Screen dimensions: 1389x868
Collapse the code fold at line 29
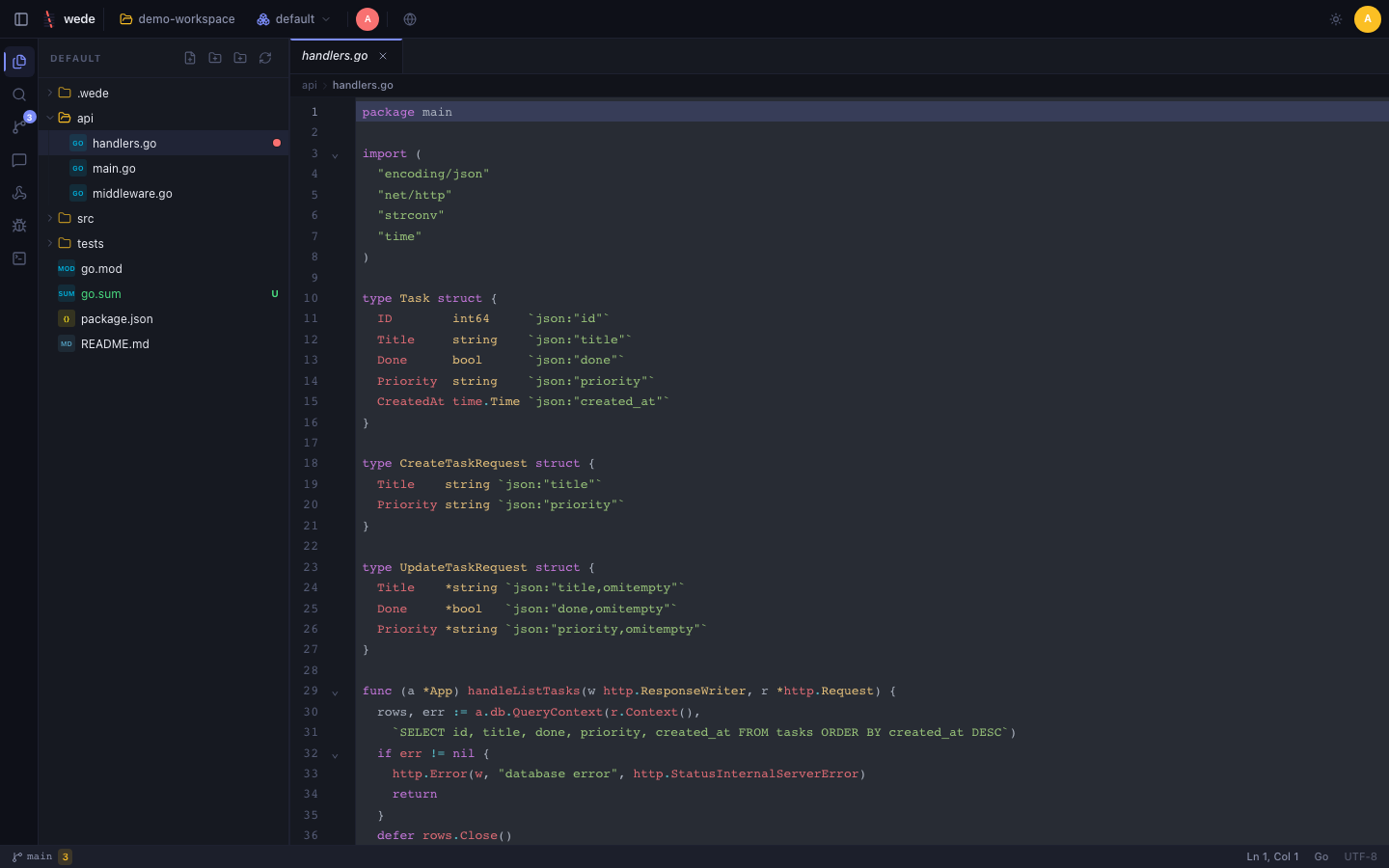point(335,692)
